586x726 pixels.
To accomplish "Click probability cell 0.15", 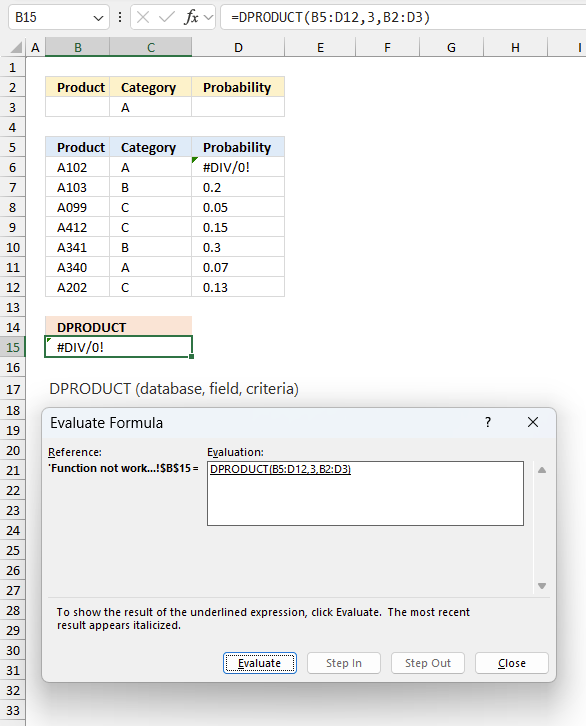I will click(238, 227).
